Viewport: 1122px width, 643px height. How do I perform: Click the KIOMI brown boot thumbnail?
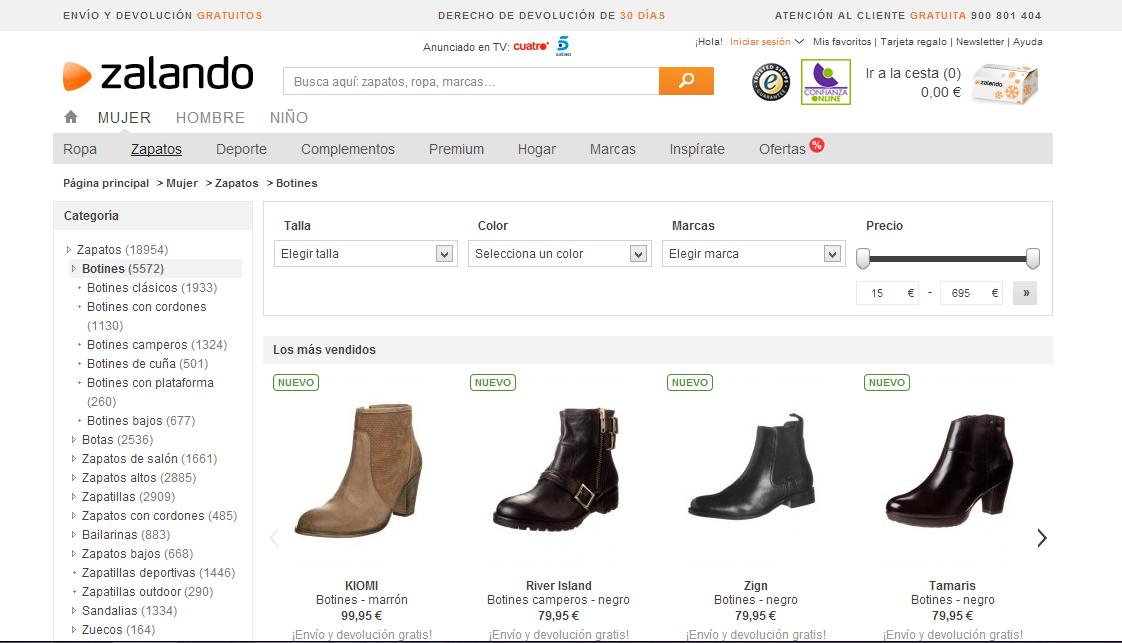(x=361, y=470)
